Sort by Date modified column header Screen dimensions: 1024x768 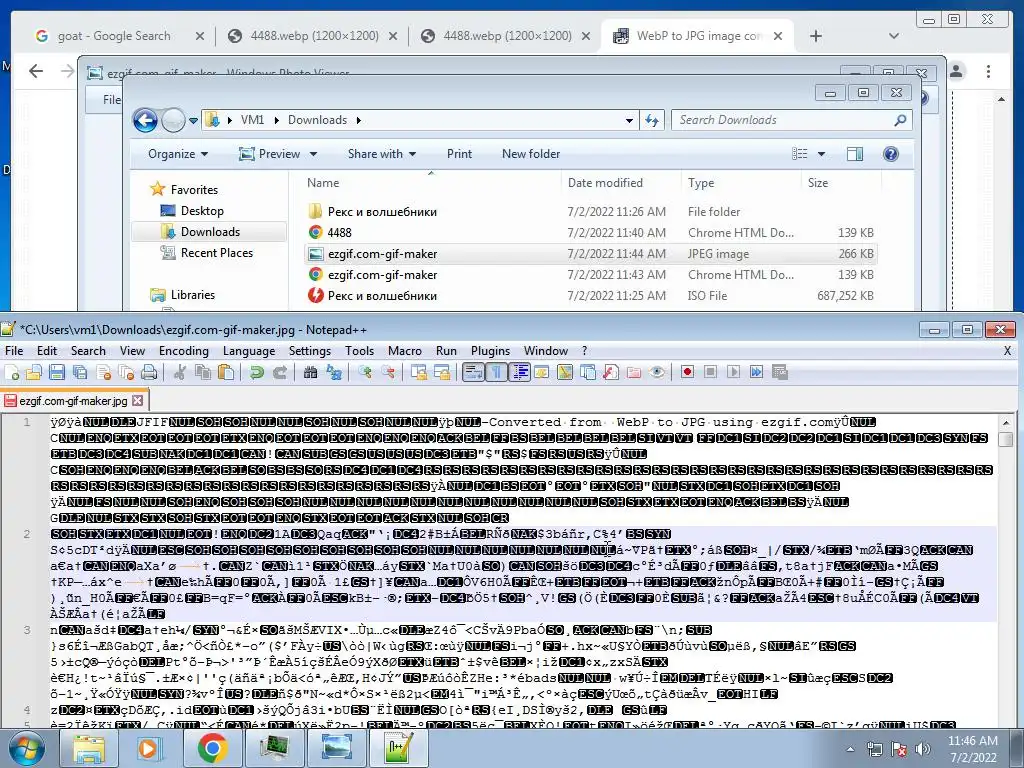tap(605, 183)
